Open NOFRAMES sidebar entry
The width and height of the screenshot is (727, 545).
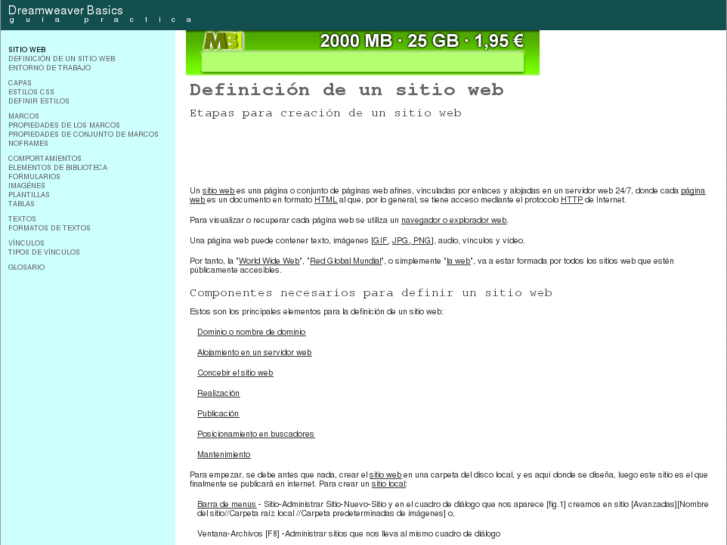[x=28, y=143]
